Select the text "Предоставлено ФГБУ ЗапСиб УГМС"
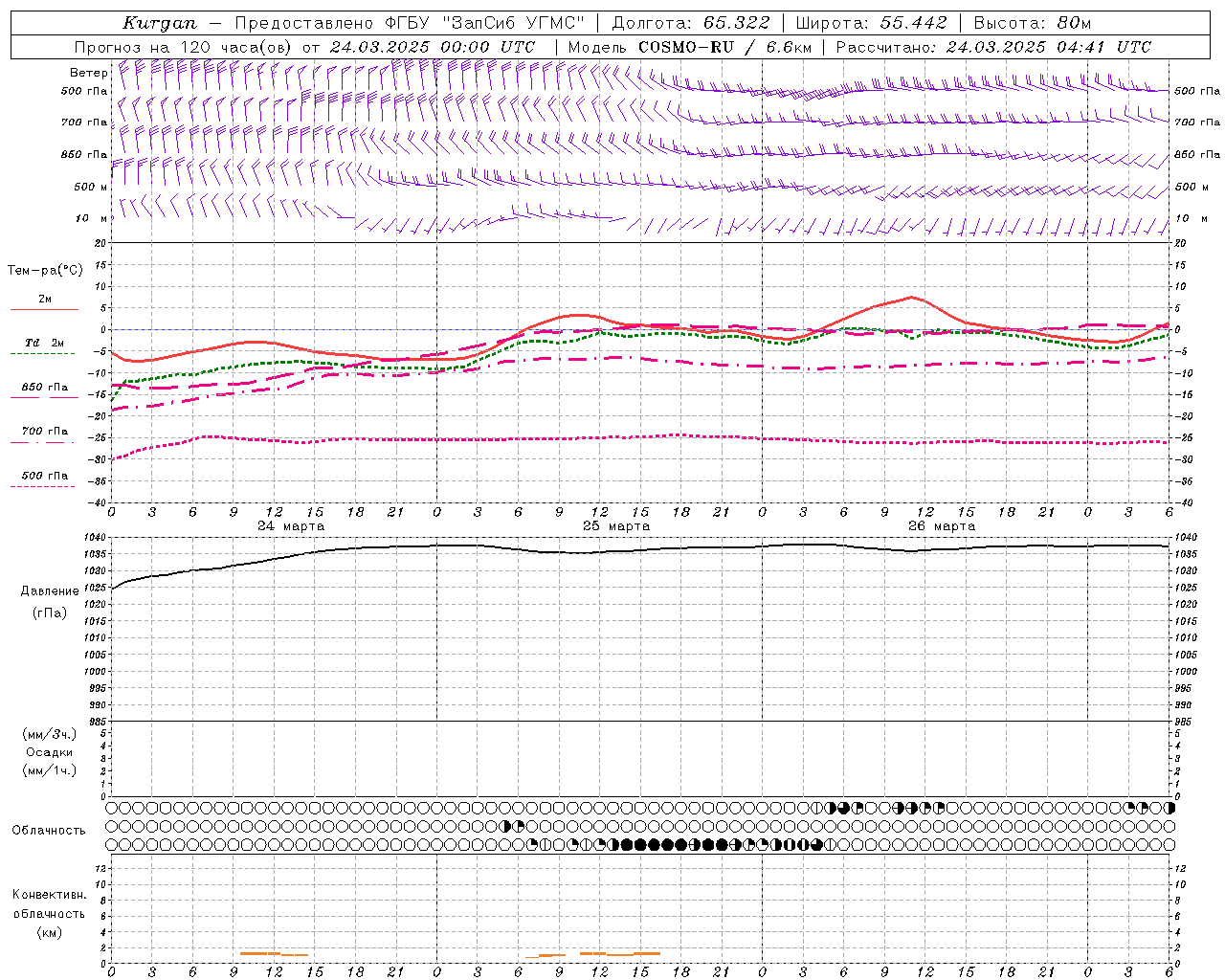 tap(410, 23)
